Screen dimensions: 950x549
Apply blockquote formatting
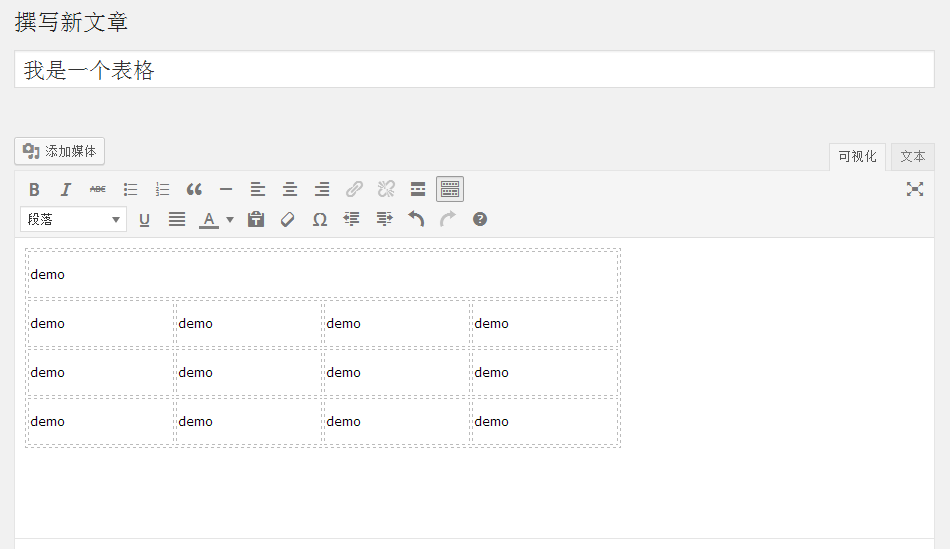tap(194, 190)
